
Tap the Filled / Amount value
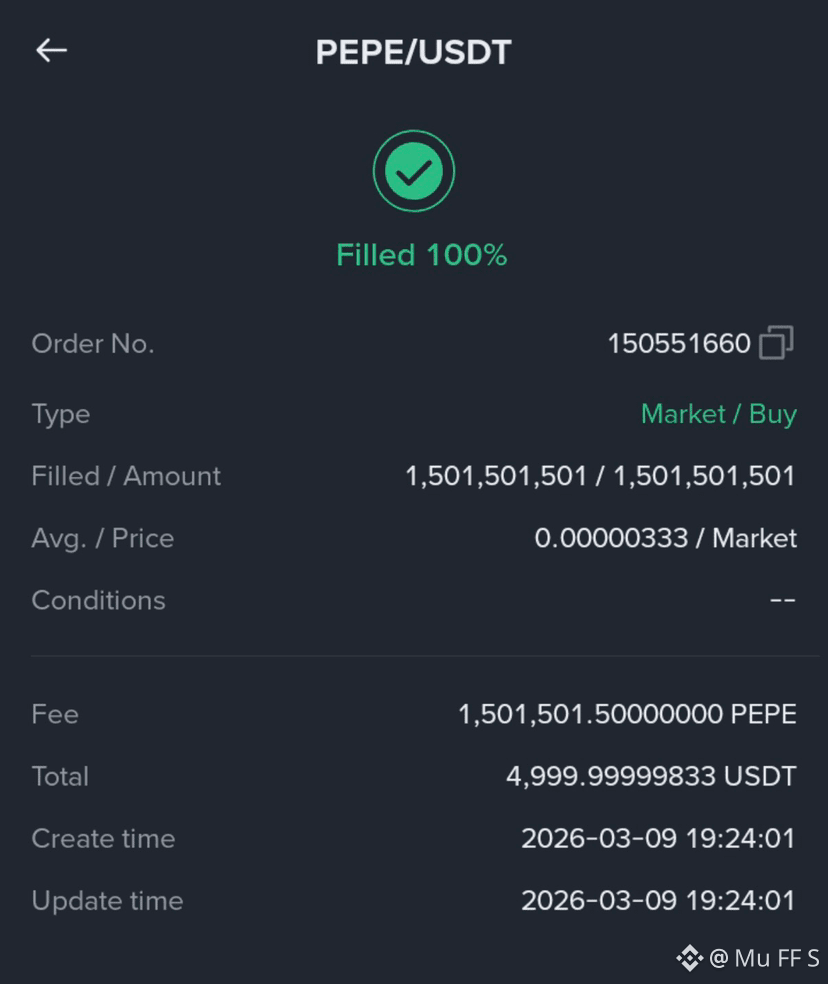point(600,476)
